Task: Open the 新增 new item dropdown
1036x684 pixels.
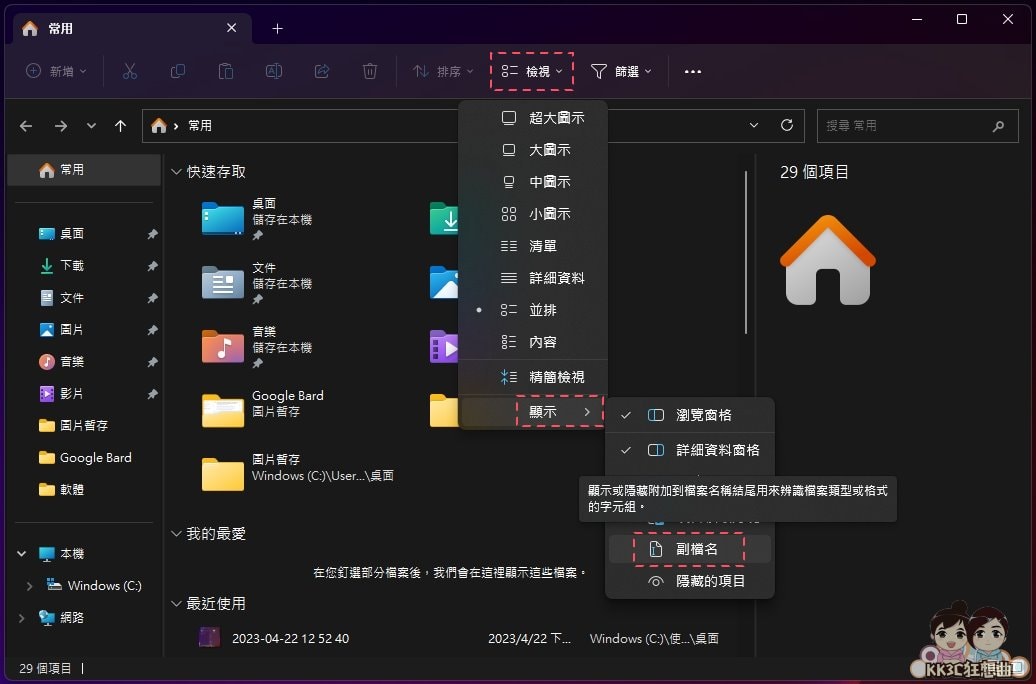Action: [56, 71]
